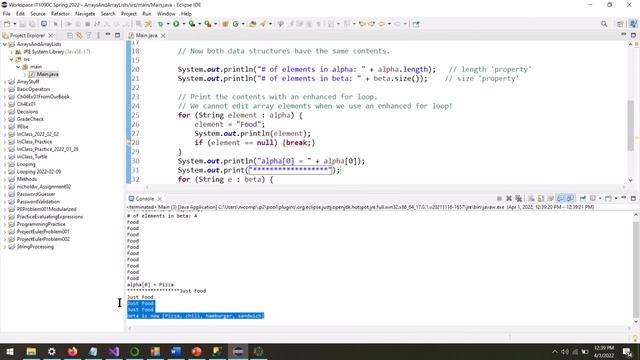Select the Console tab
The width and height of the screenshot is (640, 360).
tap(144, 199)
